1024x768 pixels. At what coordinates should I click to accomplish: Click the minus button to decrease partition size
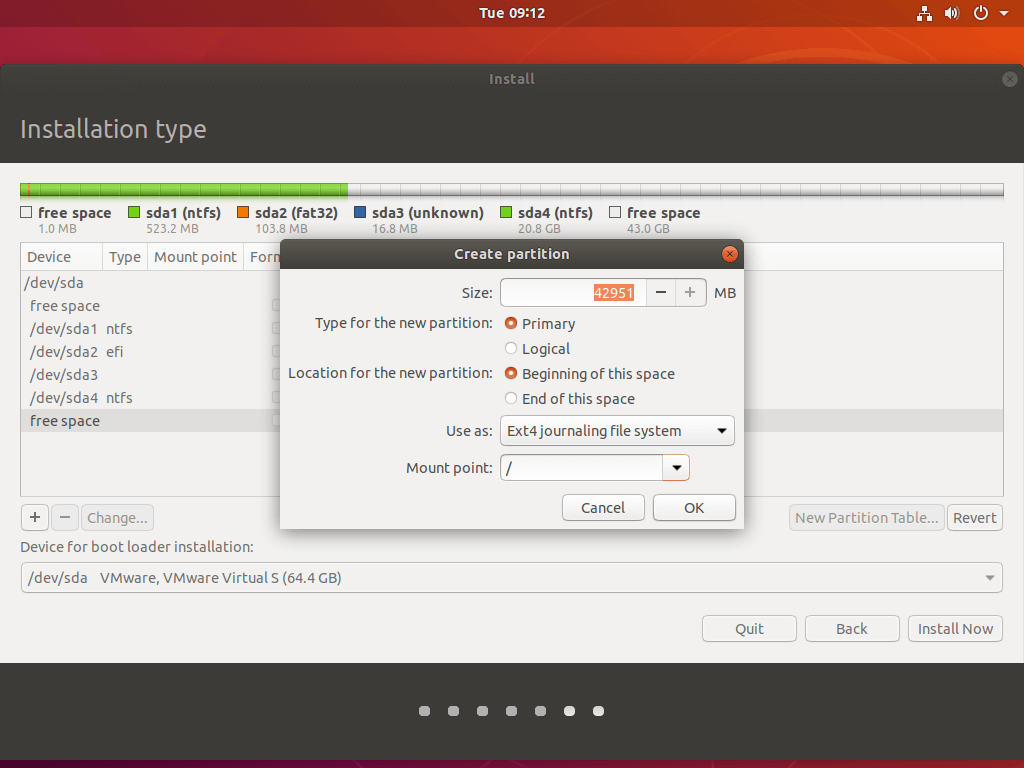click(x=661, y=293)
